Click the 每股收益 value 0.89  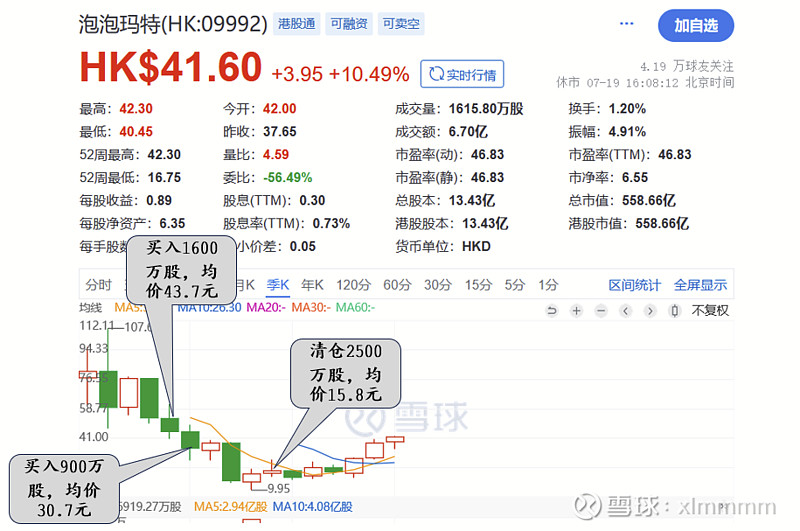(159, 200)
